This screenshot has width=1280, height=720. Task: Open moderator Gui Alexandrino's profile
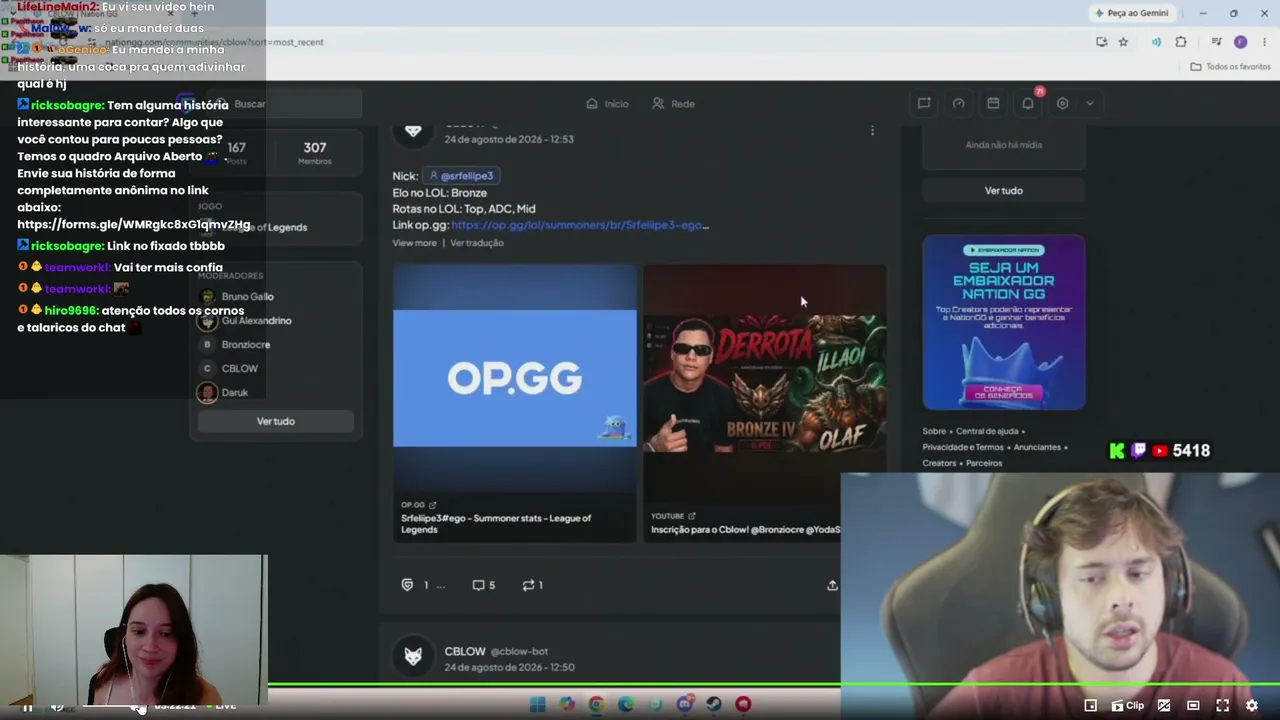(246, 321)
